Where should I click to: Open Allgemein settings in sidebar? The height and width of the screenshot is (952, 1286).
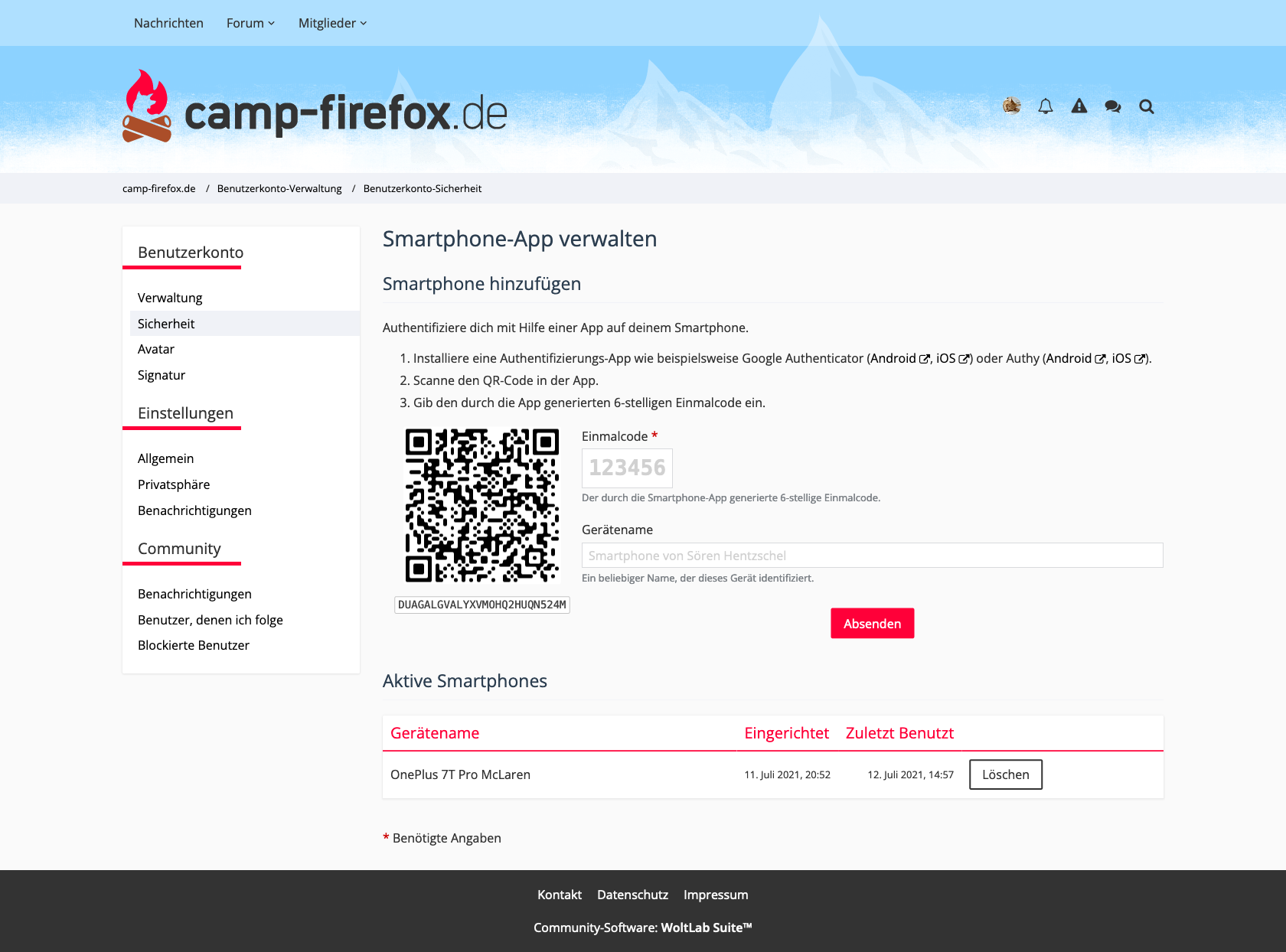[x=166, y=458]
